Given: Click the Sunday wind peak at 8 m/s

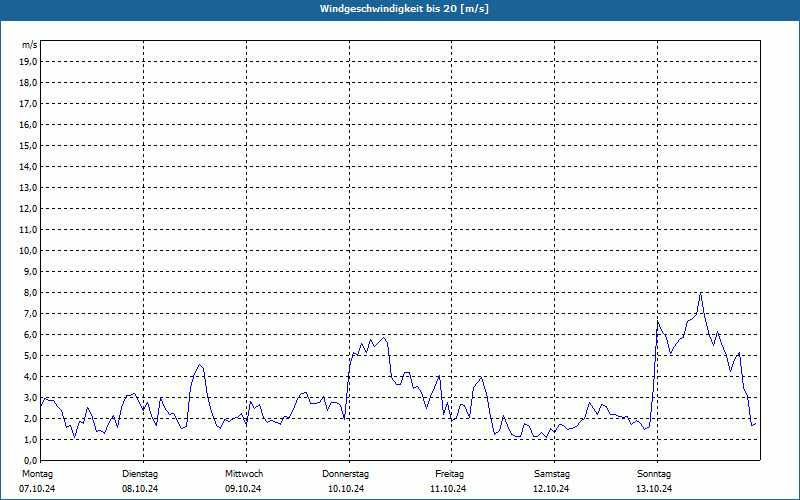Looking at the screenshot, I should point(701,294).
